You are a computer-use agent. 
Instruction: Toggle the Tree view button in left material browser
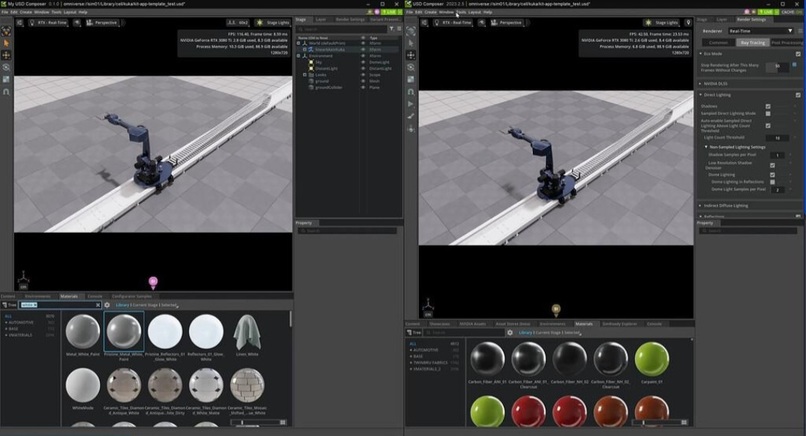pyautogui.click(x=9, y=305)
